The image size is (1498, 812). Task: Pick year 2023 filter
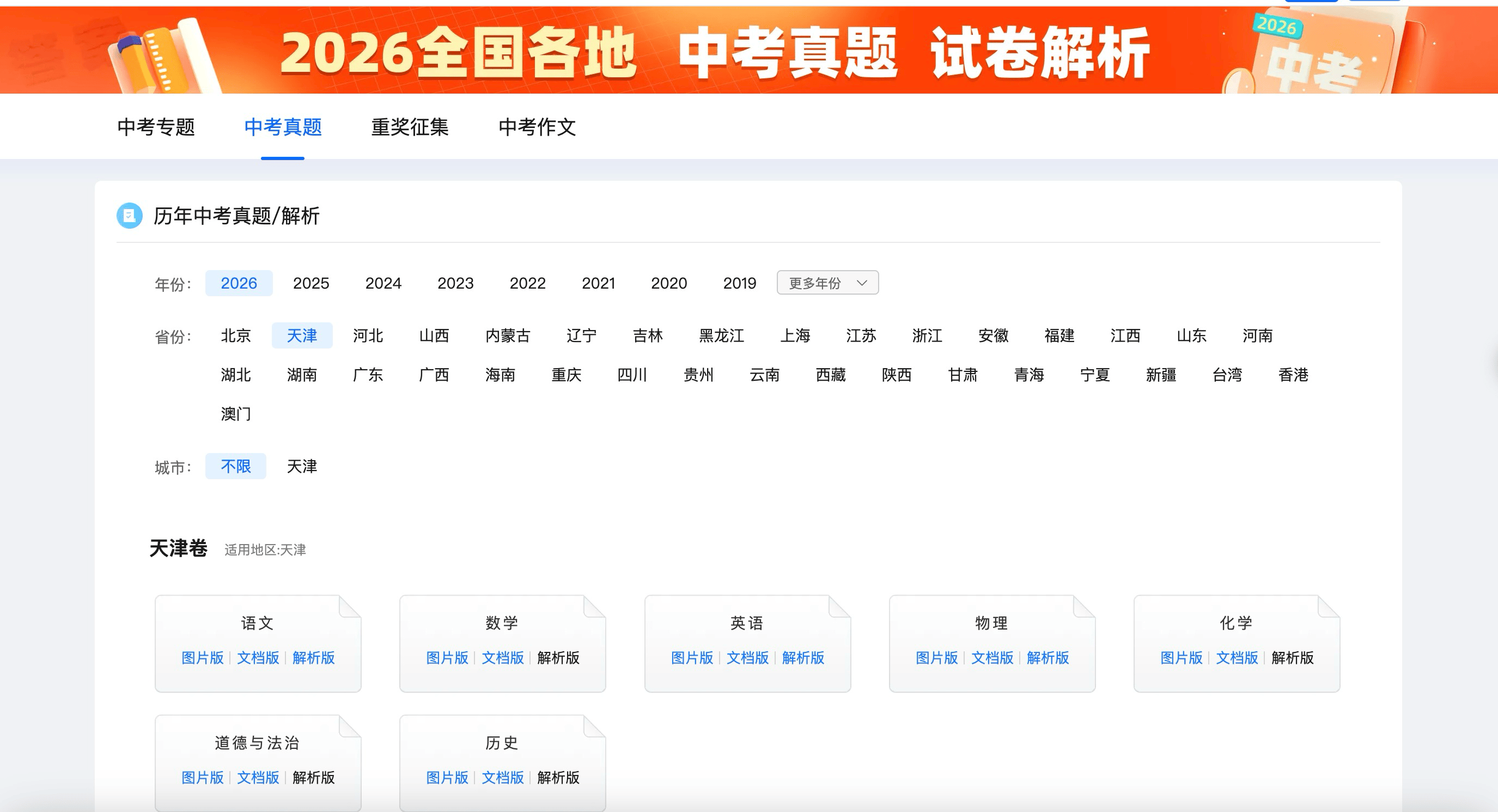point(455,283)
